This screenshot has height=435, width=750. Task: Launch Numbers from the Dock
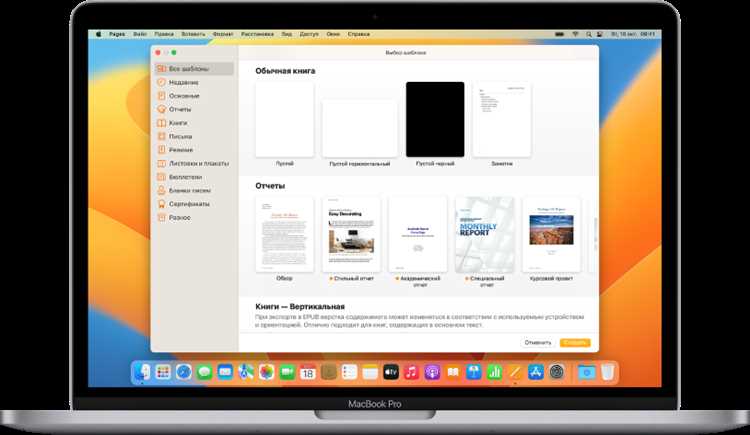click(x=494, y=372)
